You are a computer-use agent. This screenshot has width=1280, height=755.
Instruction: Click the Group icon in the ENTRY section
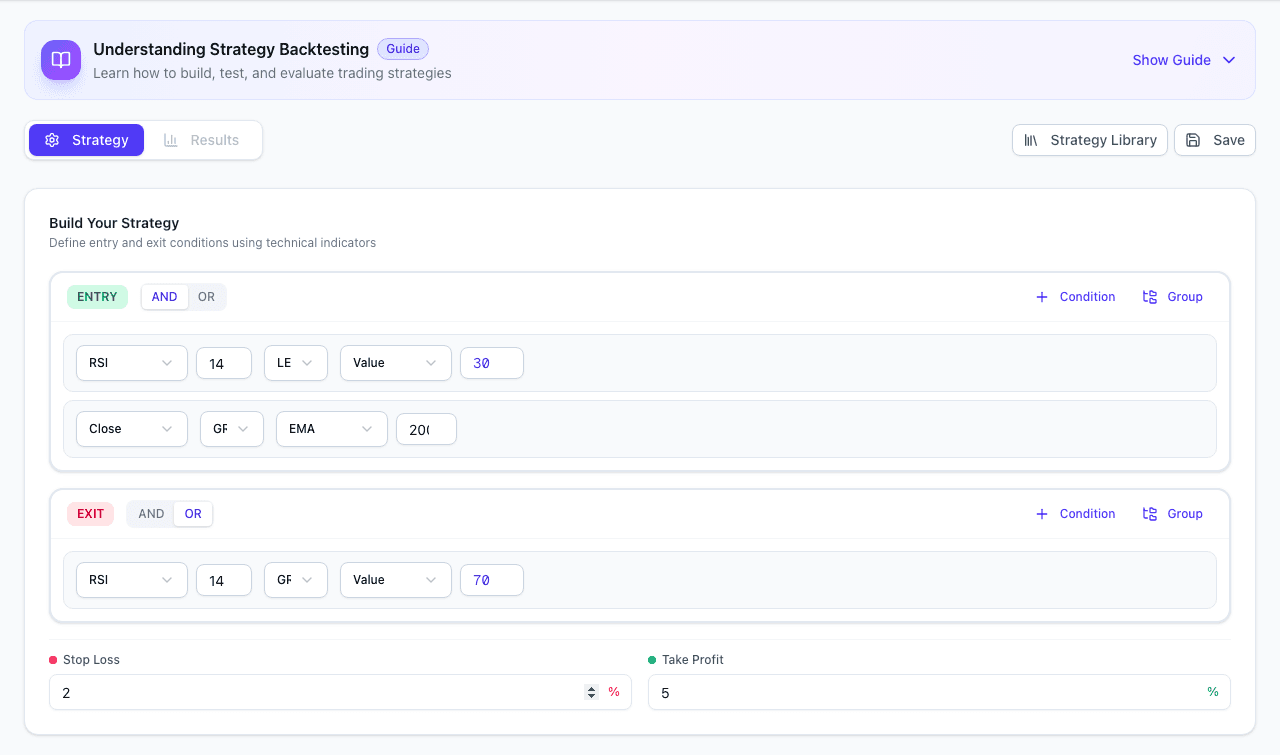[x=1151, y=296]
